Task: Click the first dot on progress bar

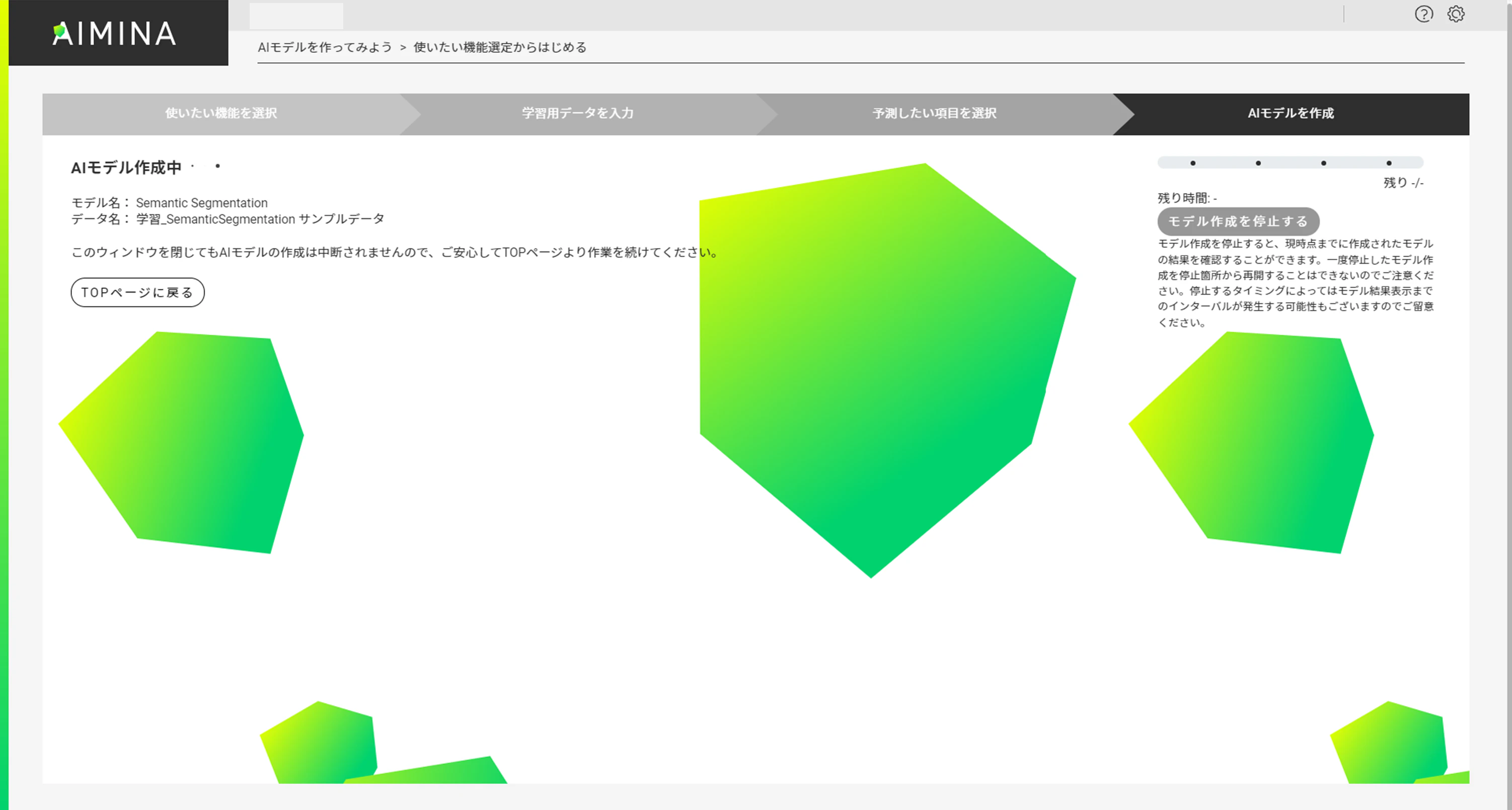Action: coord(1193,163)
